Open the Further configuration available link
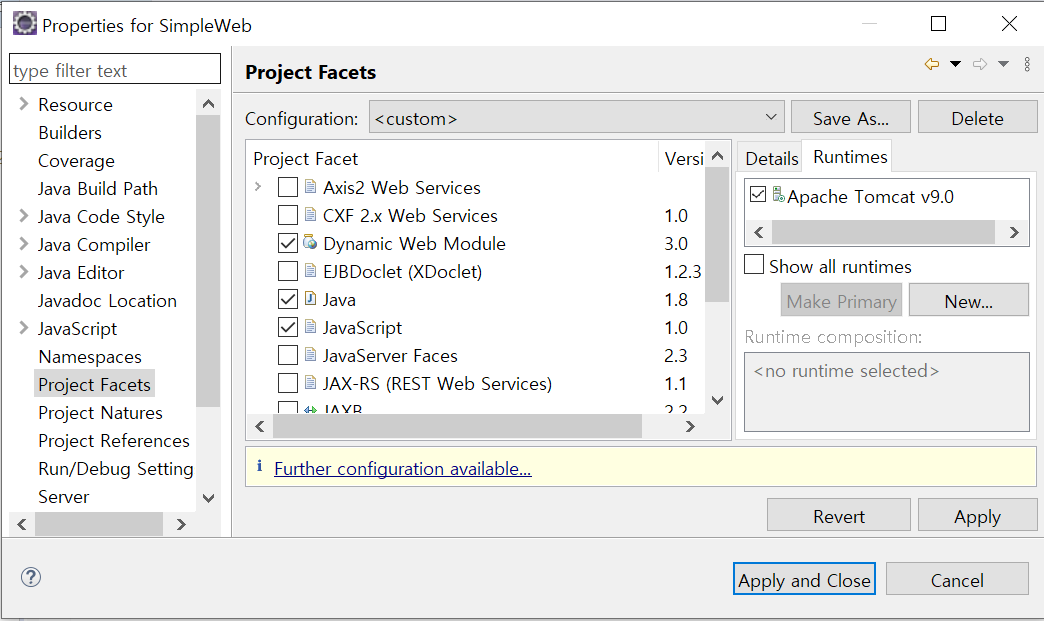Image resolution: width=1044 pixels, height=621 pixels. pos(402,468)
